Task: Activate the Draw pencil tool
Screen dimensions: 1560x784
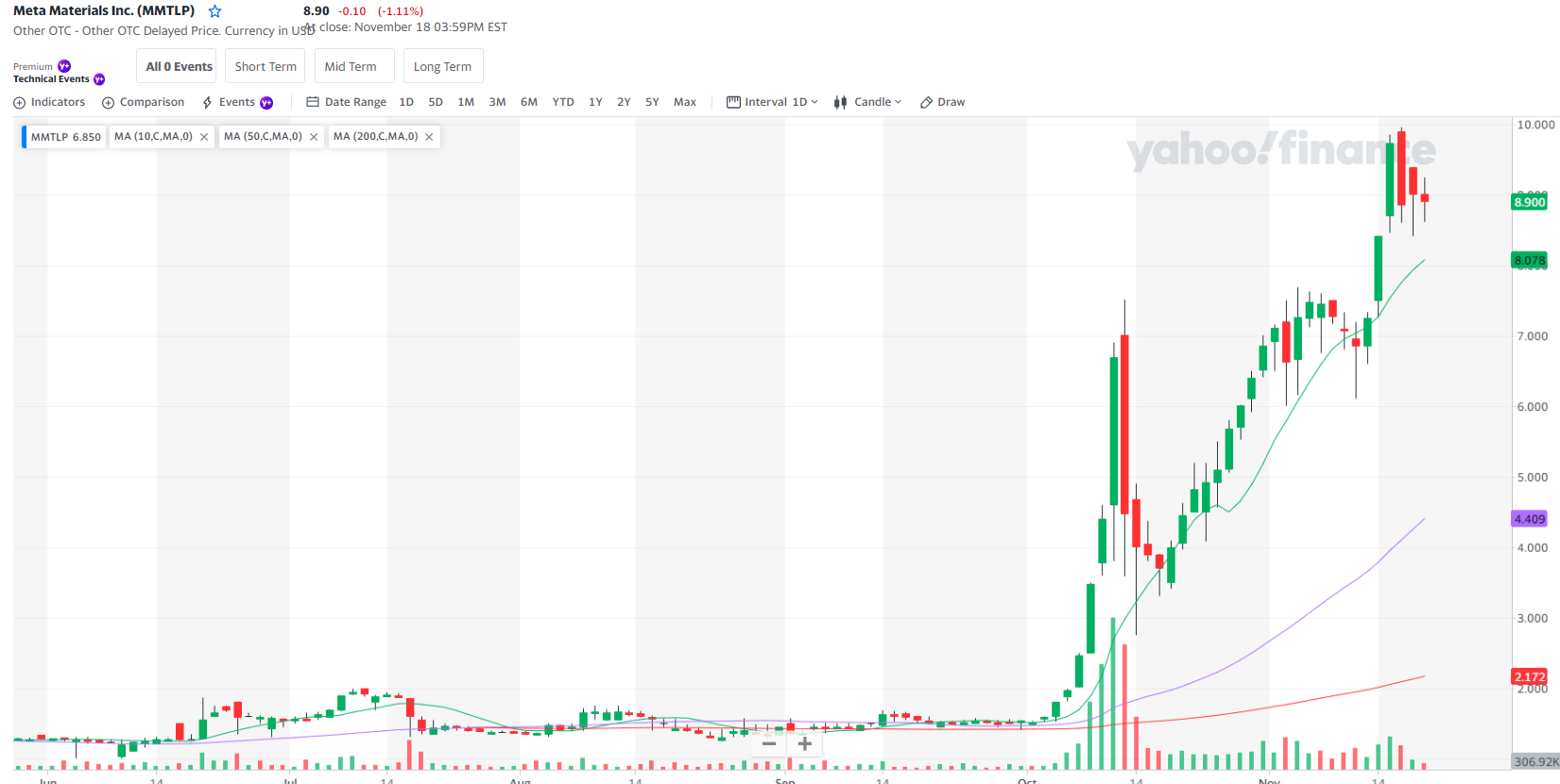Action: (943, 102)
